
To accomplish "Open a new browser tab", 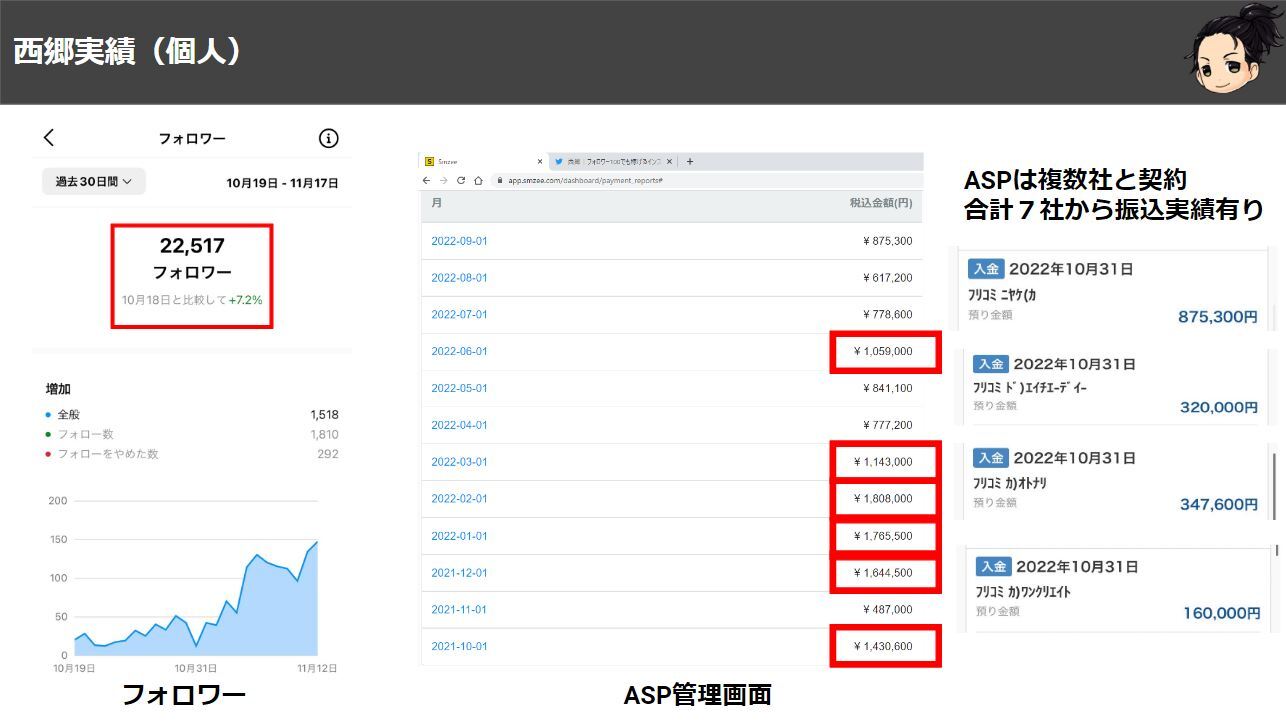I will tap(690, 161).
